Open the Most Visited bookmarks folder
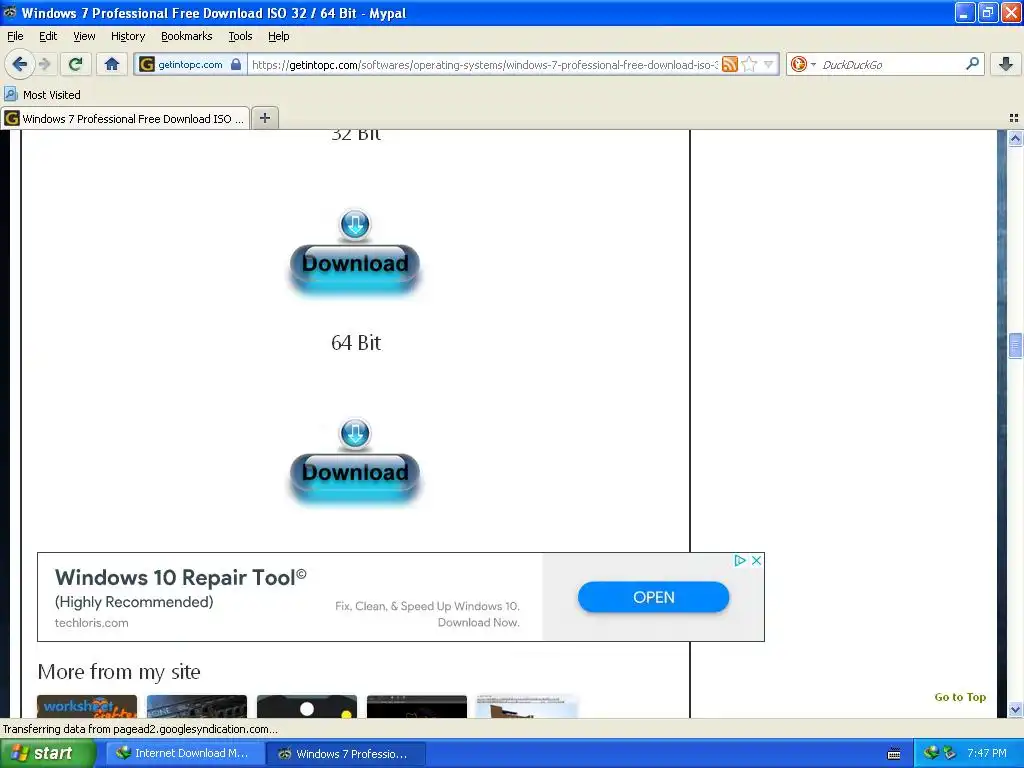This screenshot has width=1024, height=768. pyautogui.click(x=42, y=95)
